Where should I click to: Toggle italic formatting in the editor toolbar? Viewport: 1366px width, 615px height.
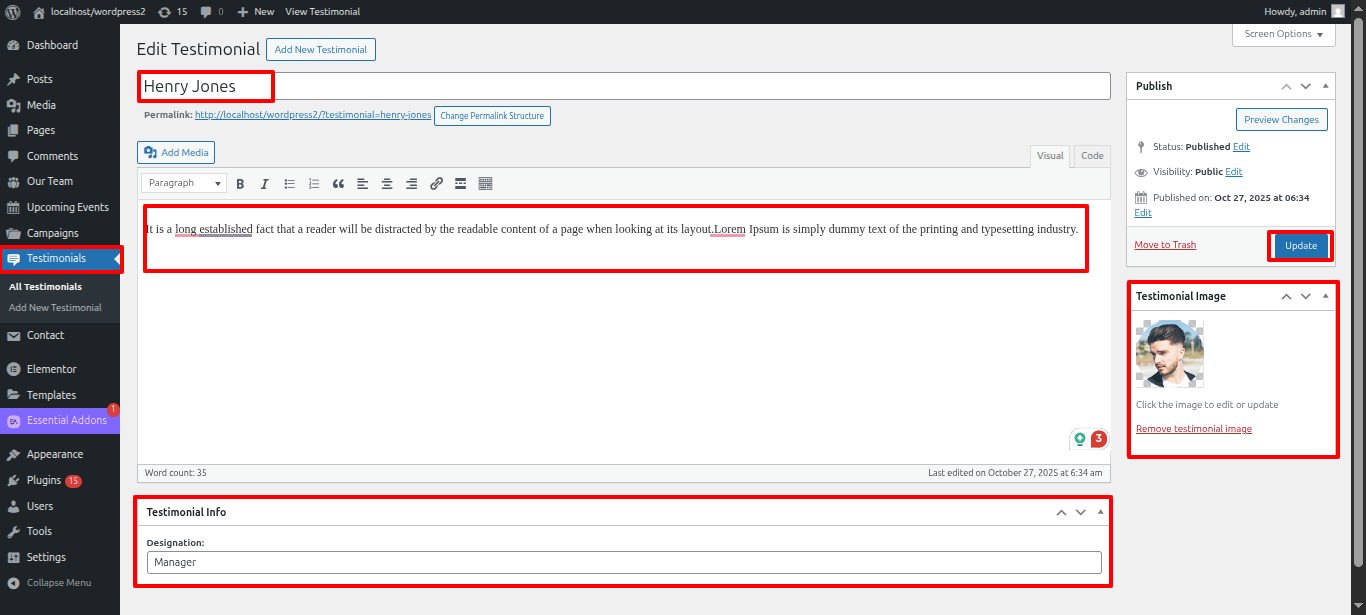tap(265, 184)
